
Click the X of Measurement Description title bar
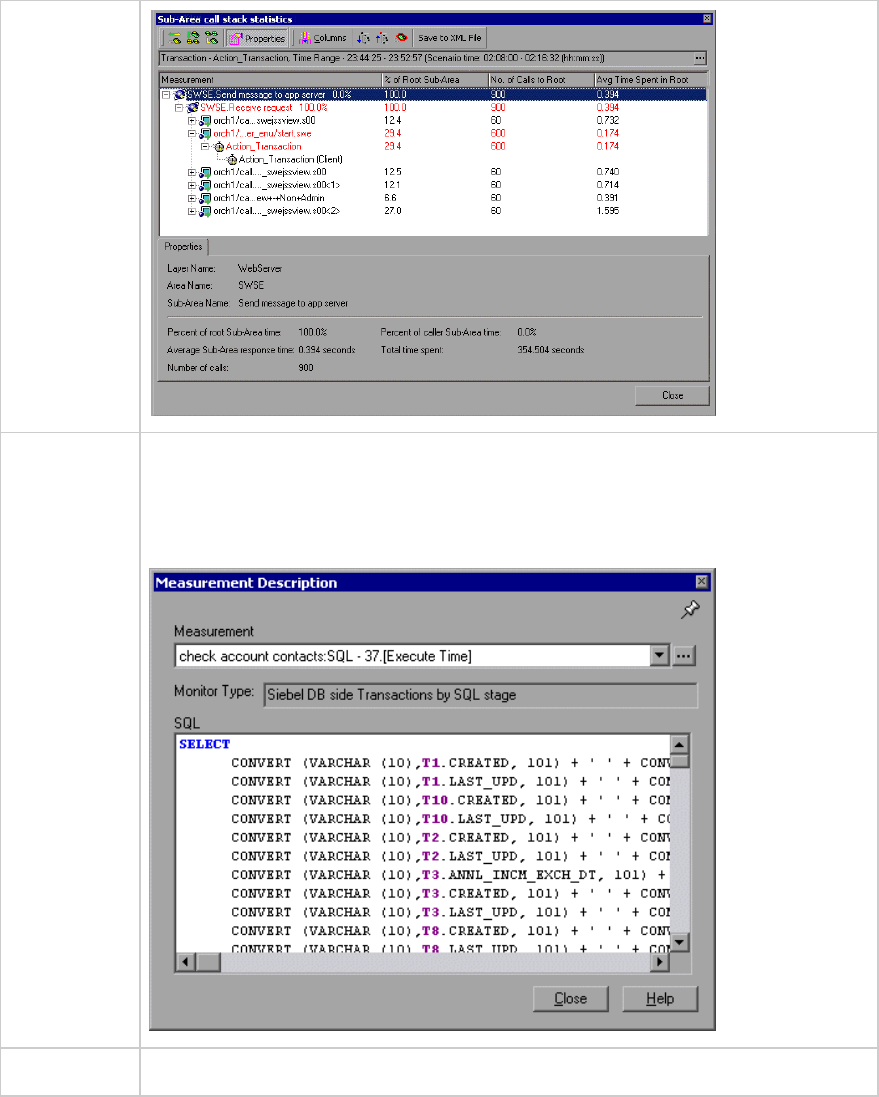tap(702, 582)
